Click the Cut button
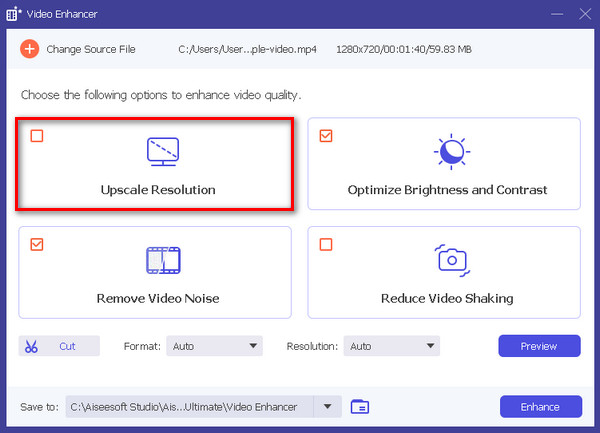 coord(59,346)
